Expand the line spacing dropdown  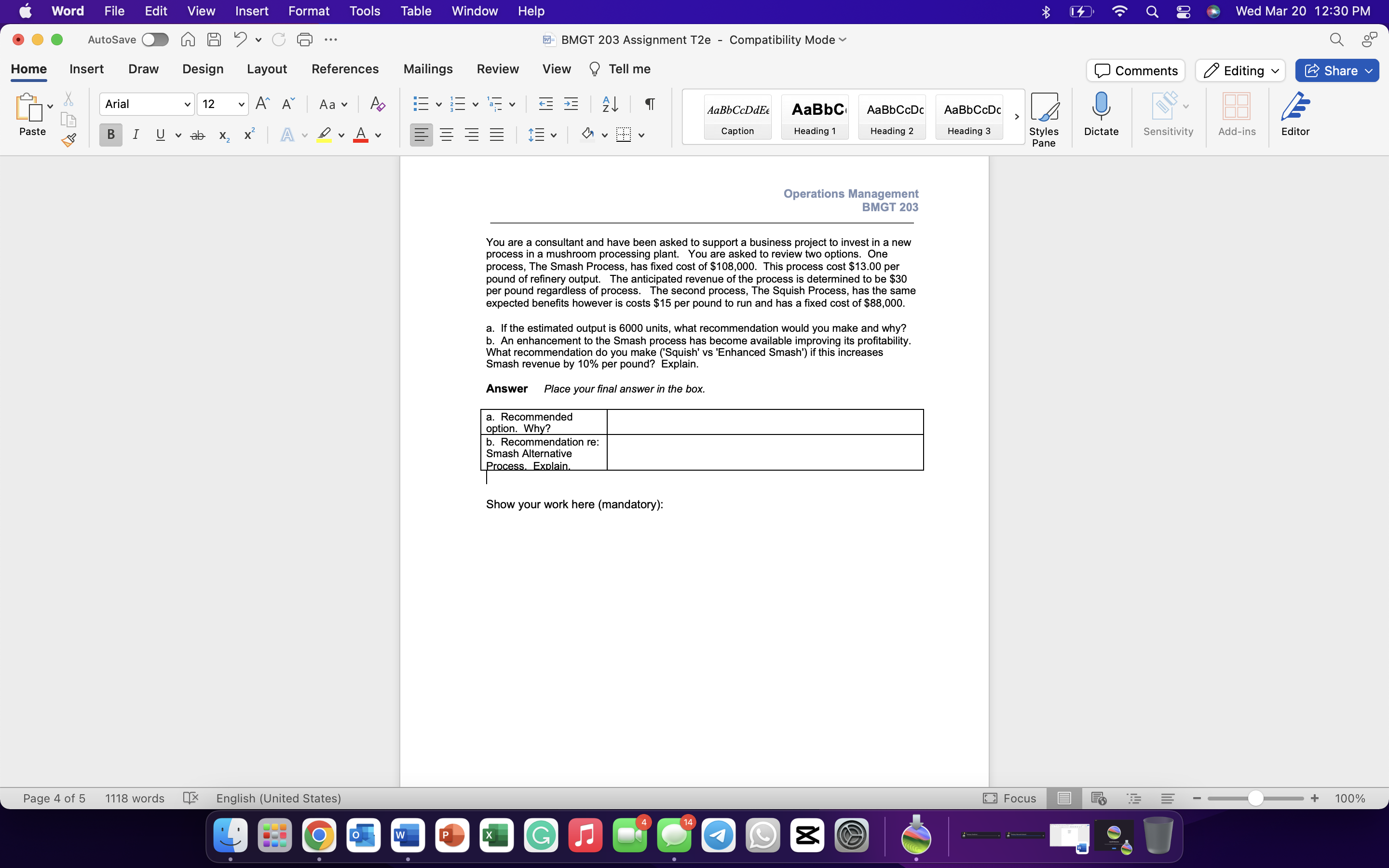coord(553,136)
